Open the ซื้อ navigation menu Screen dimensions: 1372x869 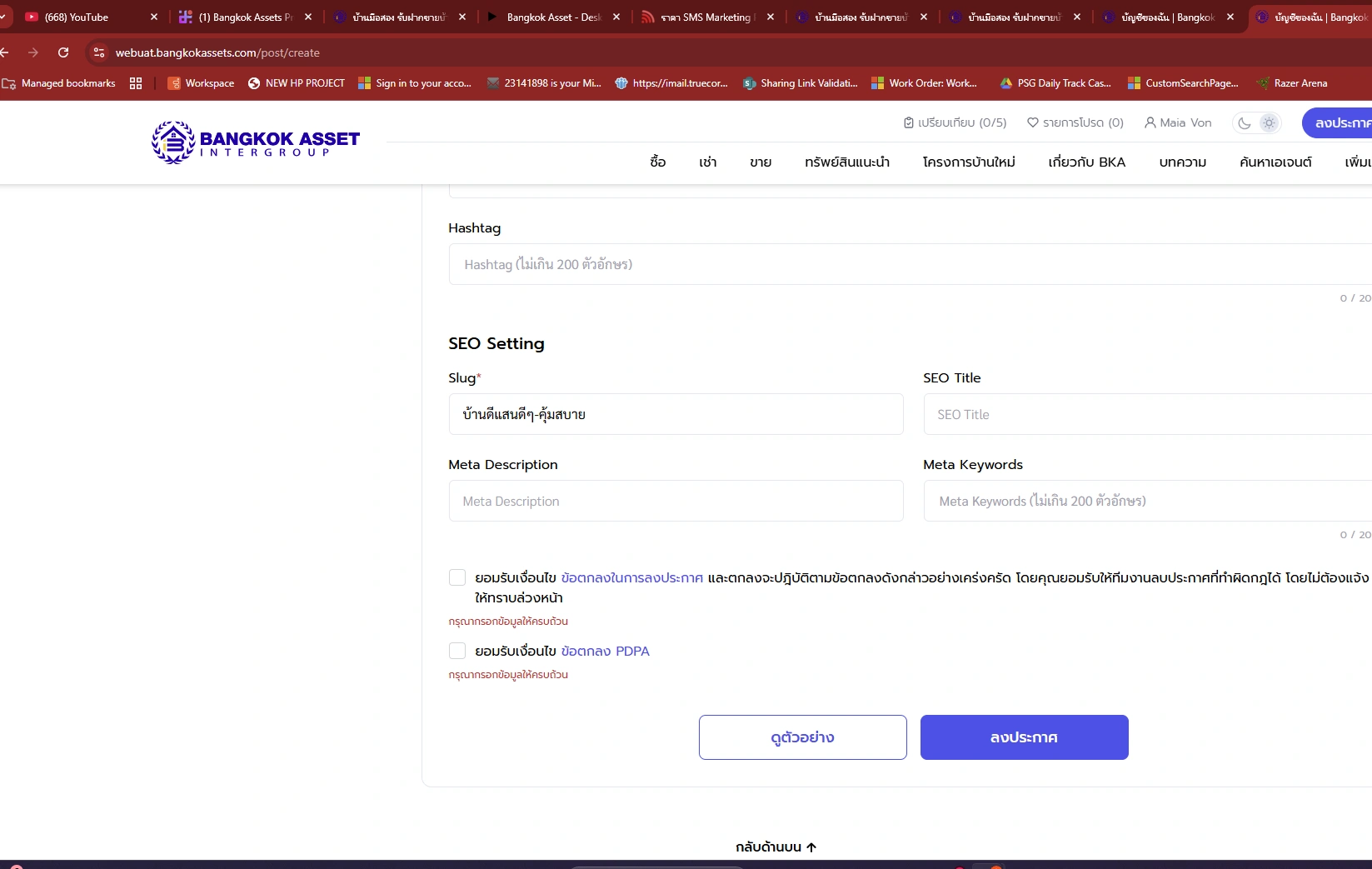pos(658,162)
